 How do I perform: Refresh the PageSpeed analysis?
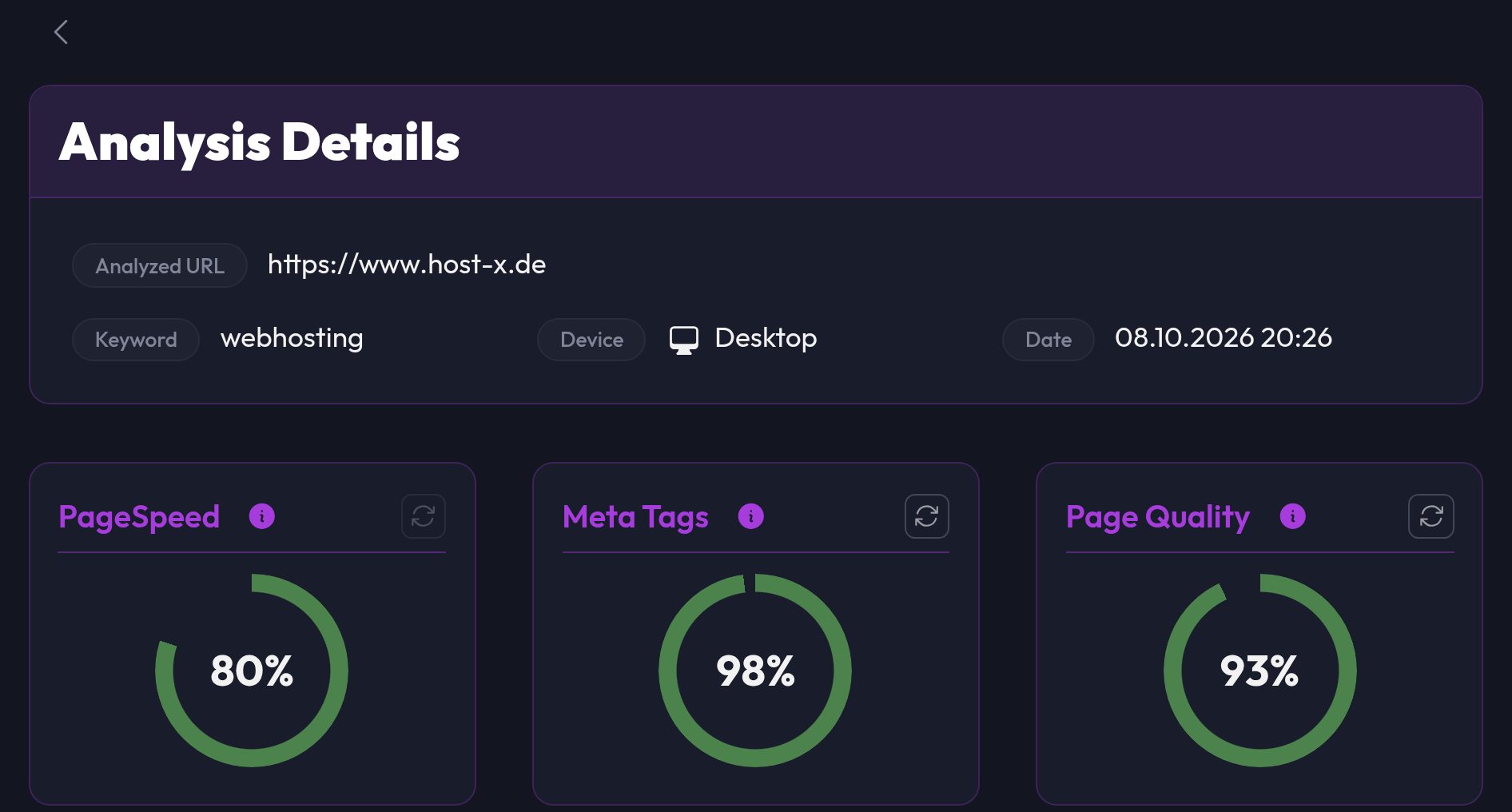coord(424,516)
